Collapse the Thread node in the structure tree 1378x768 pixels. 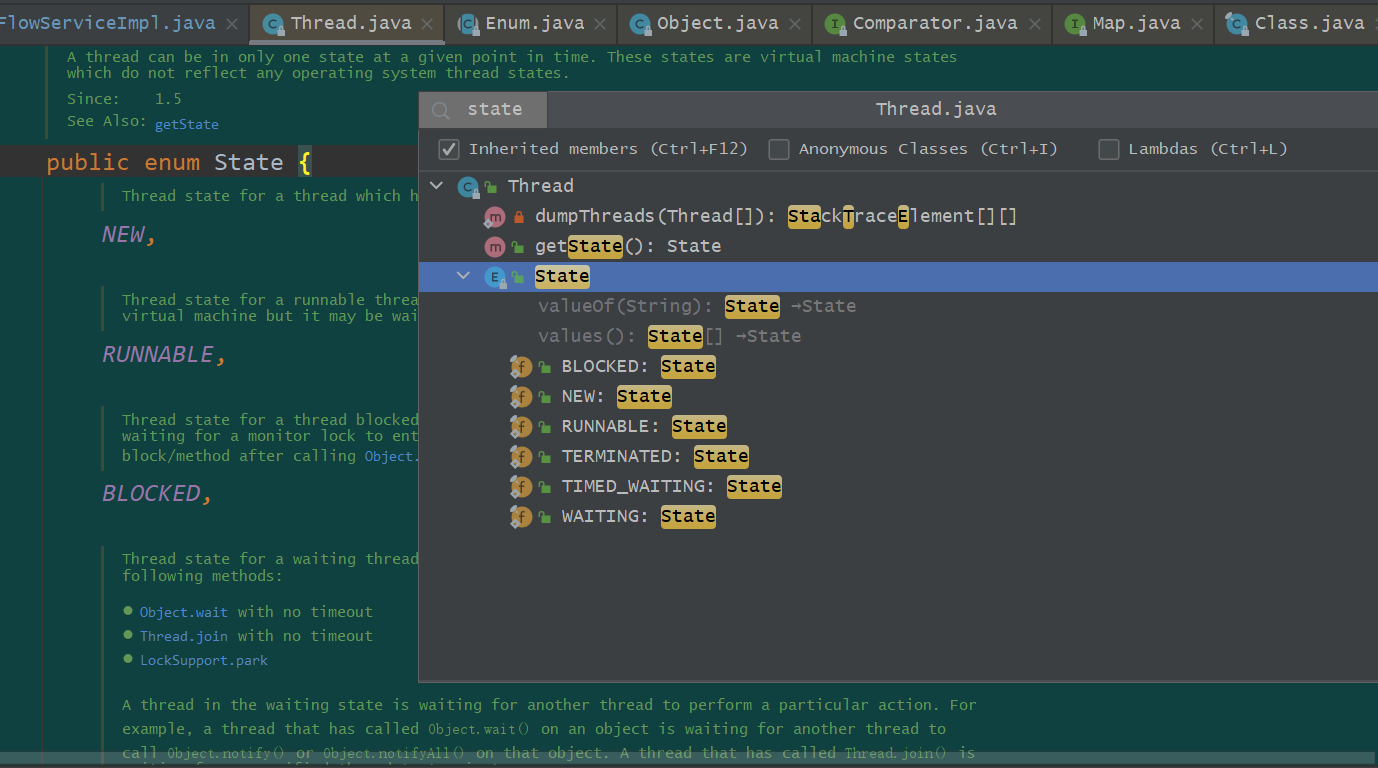pyautogui.click(x=436, y=186)
